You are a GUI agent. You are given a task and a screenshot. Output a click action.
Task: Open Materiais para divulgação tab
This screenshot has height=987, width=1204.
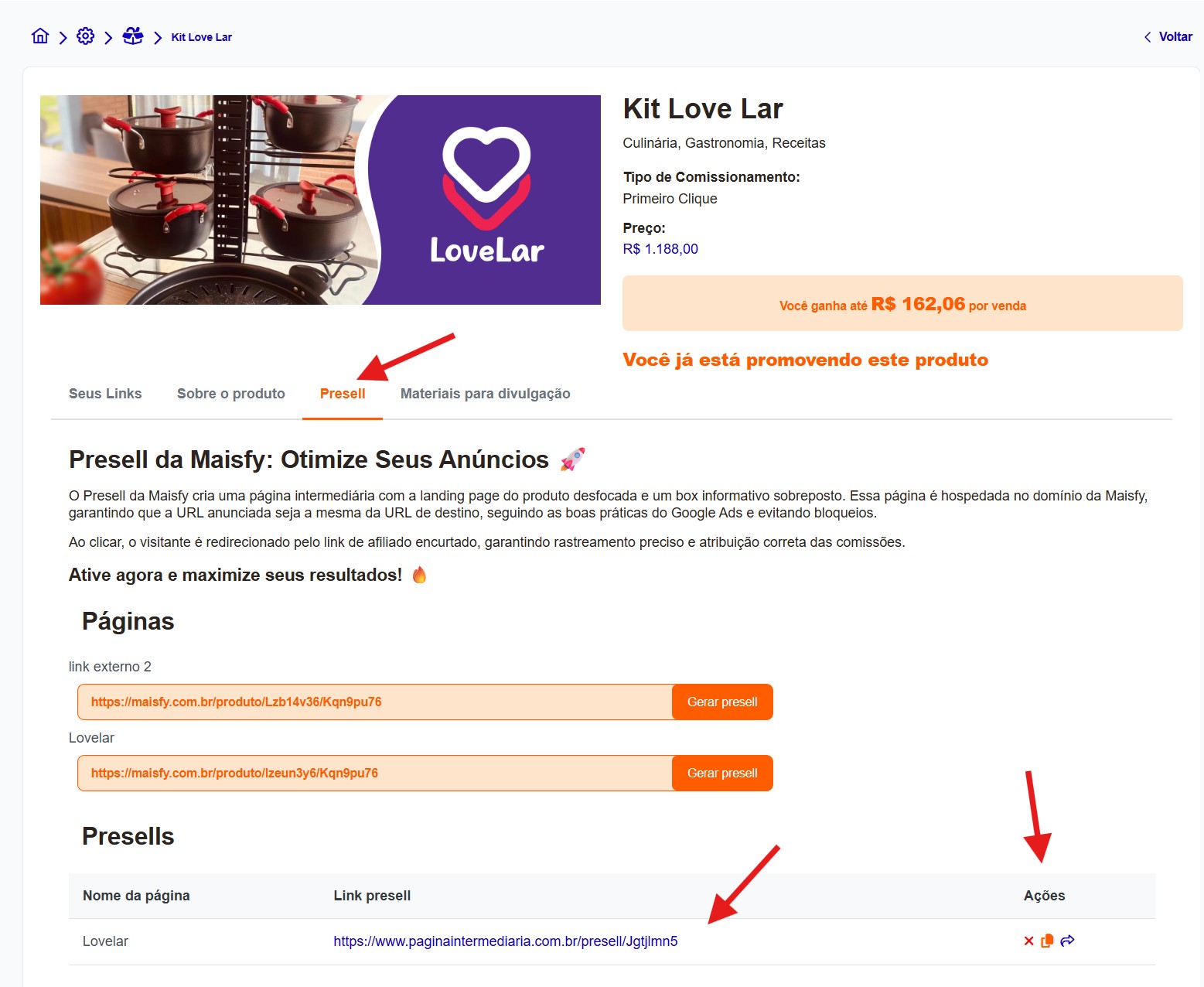[485, 394]
